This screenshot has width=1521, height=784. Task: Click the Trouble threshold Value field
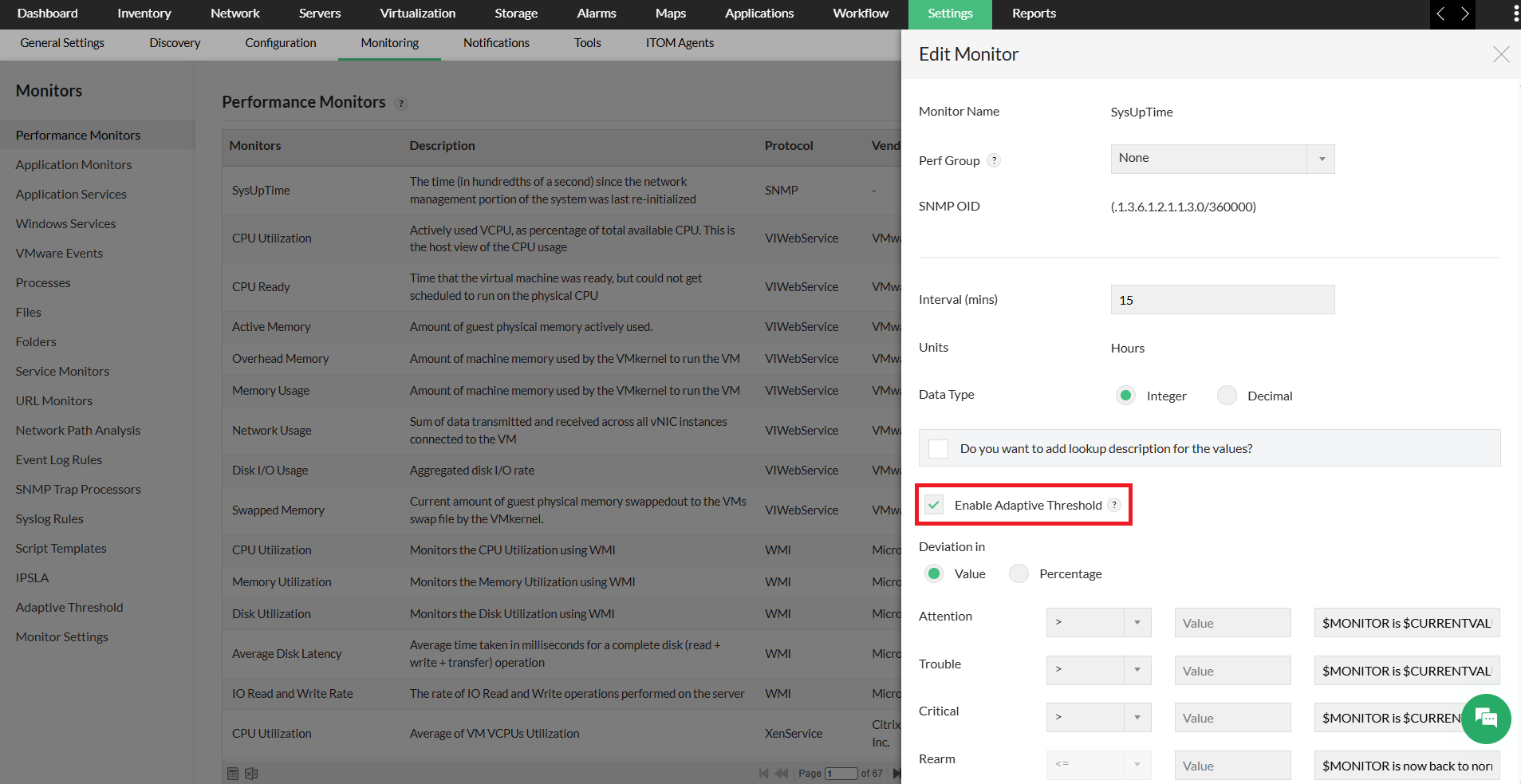1232,670
